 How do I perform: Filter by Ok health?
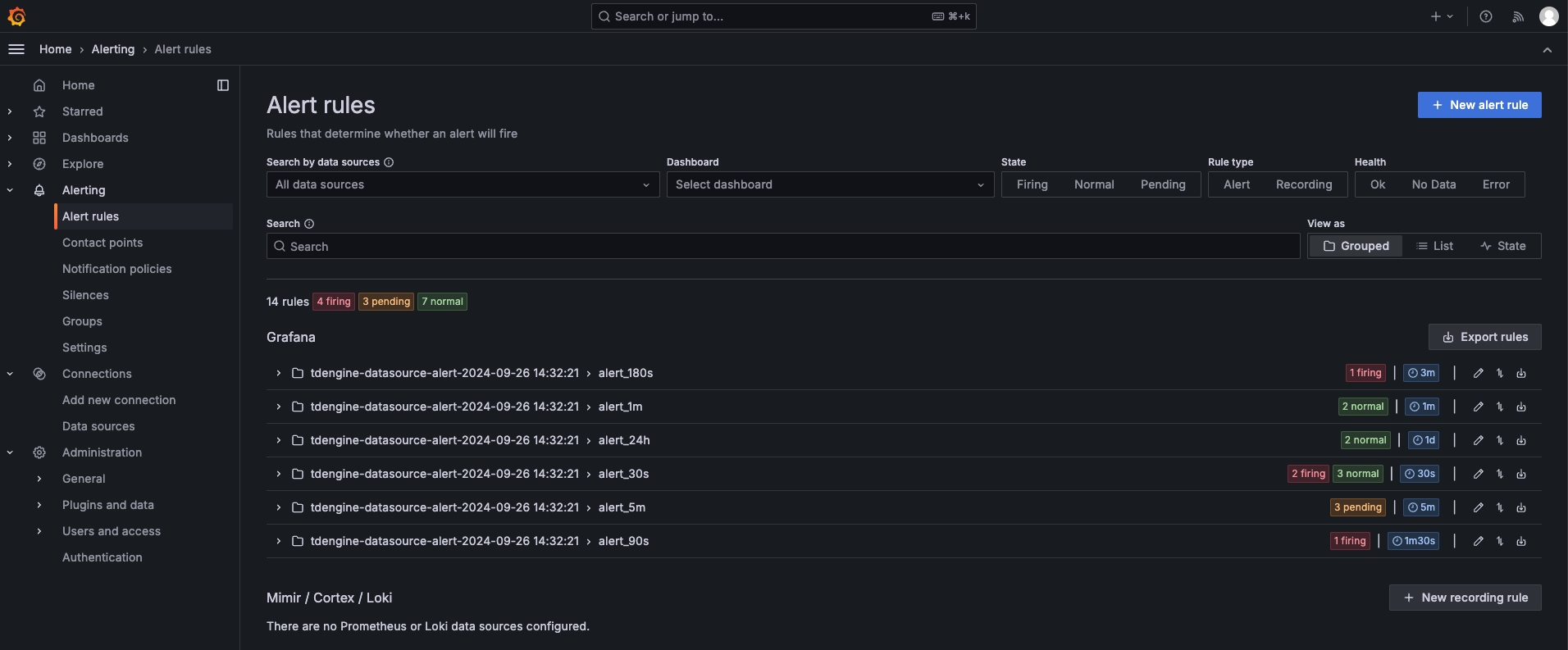tap(1378, 184)
